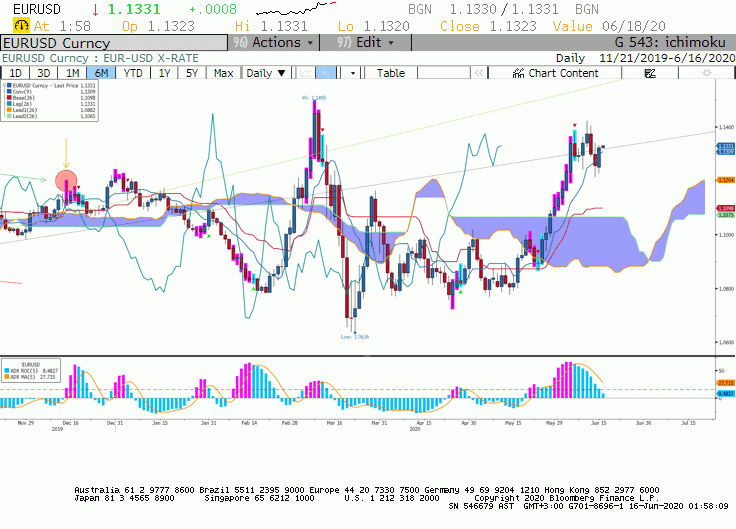Click the Hi: 1.1495 high marker label

coord(314,98)
